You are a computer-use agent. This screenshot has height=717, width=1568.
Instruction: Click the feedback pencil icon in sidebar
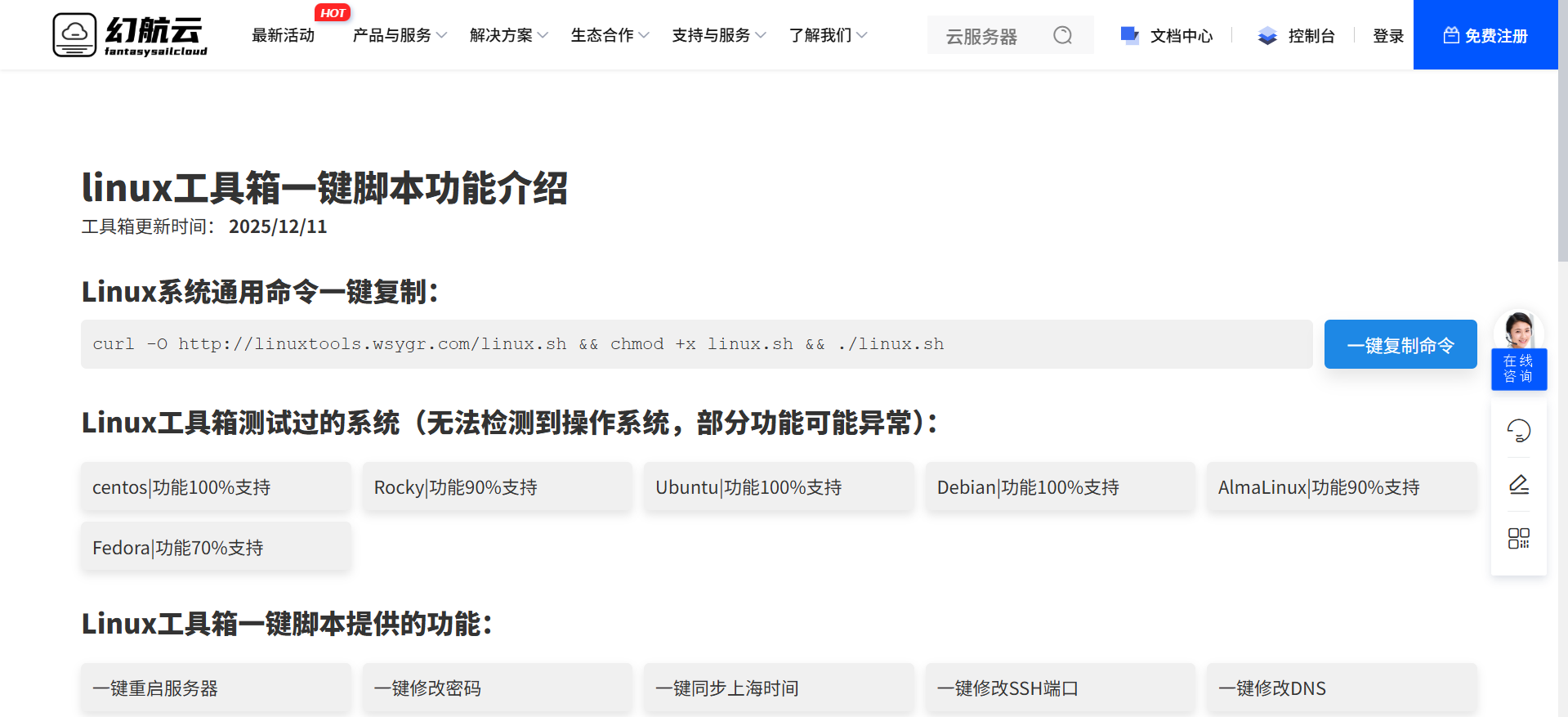[x=1518, y=484]
